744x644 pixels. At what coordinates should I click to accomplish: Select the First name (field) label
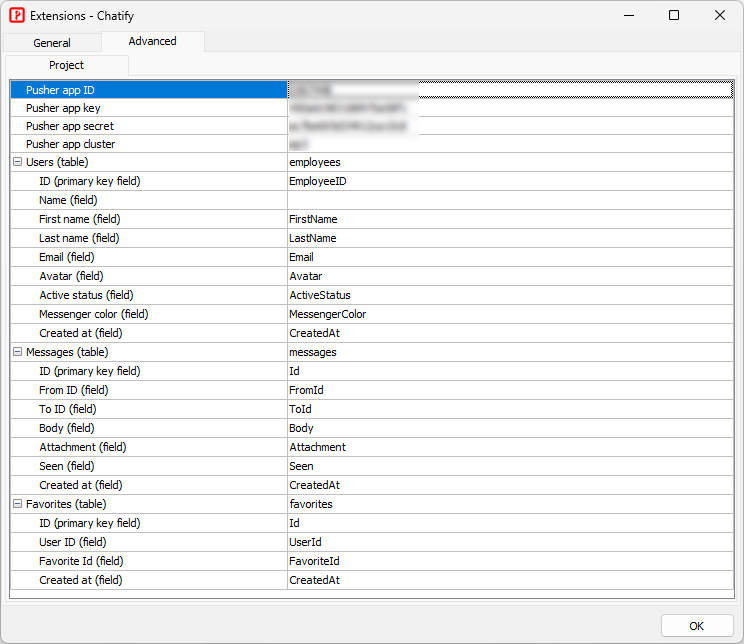[80, 219]
